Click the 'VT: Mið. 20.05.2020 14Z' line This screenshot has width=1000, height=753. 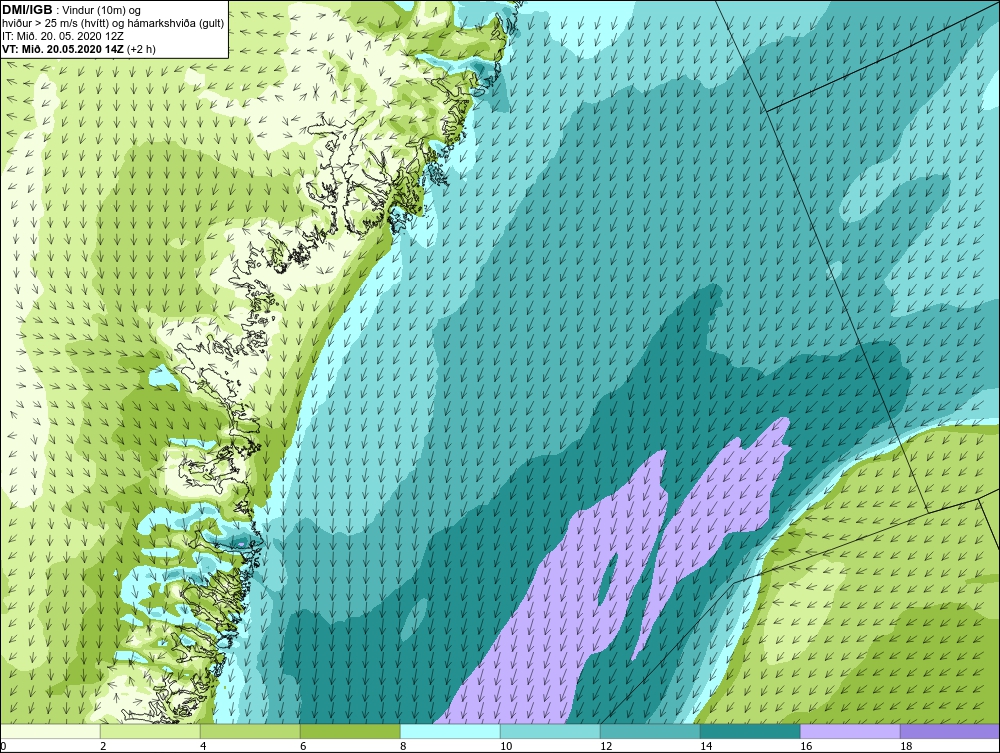pyautogui.click(x=79, y=49)
